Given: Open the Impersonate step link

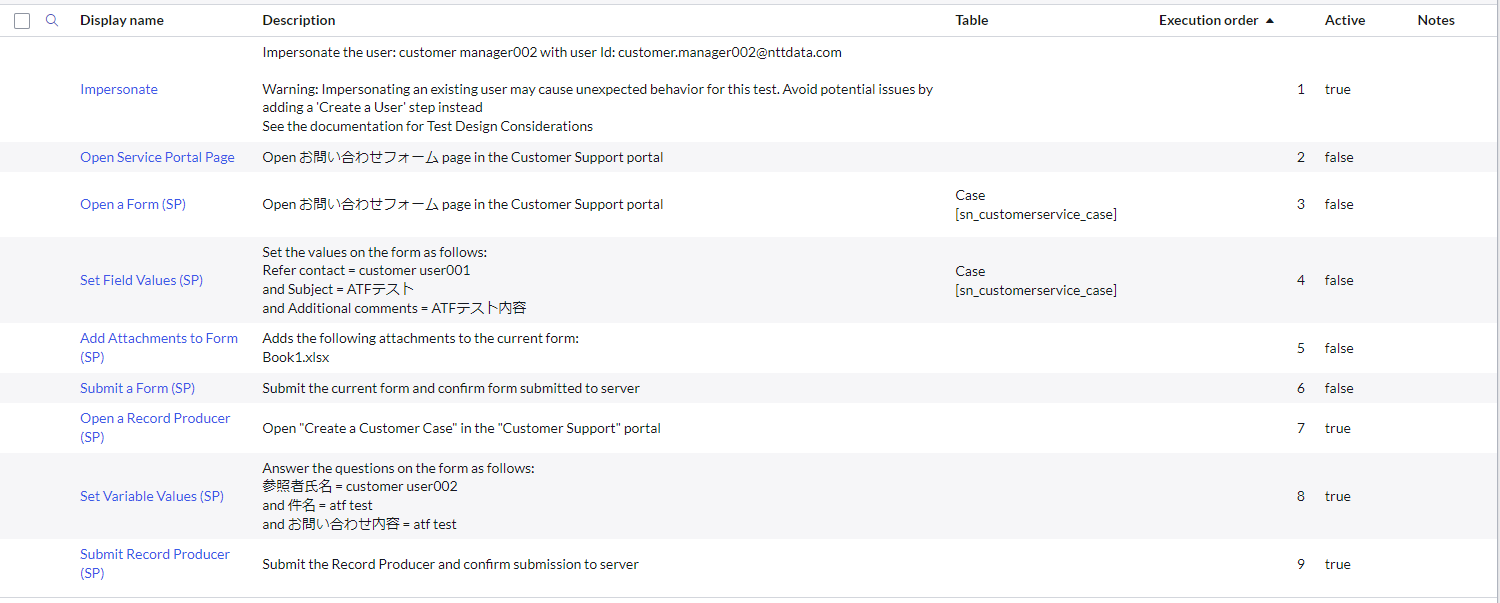Looking at the screenshot, I should click(119, 89).
